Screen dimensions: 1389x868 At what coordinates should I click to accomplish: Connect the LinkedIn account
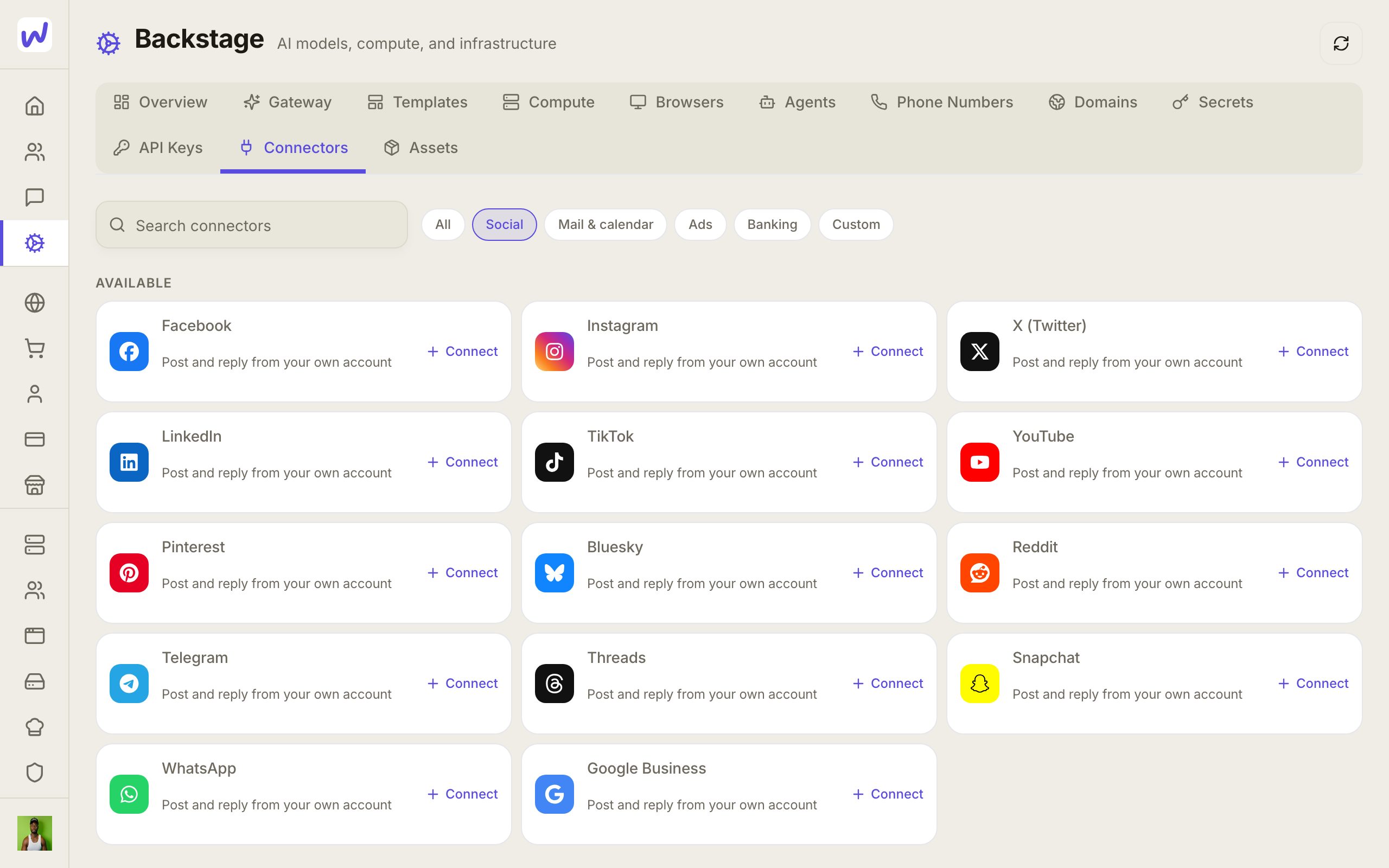tap(463, 462)
